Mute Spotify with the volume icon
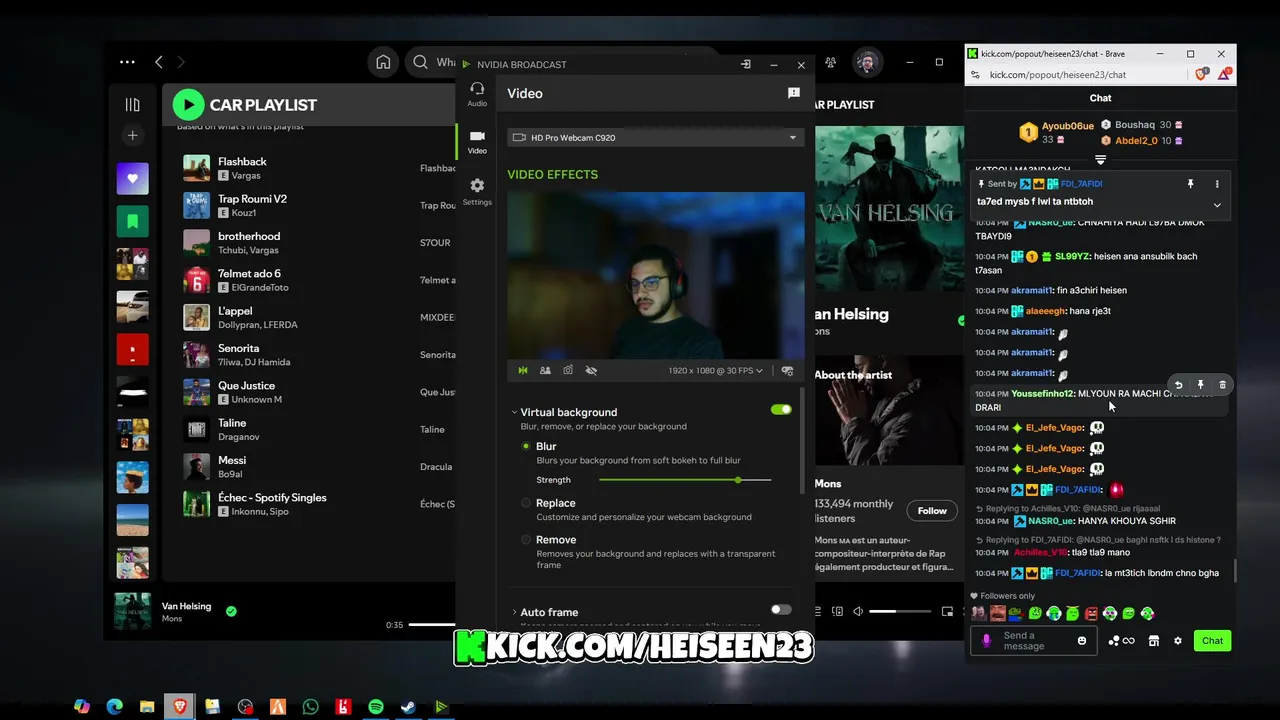 point(858,611)
